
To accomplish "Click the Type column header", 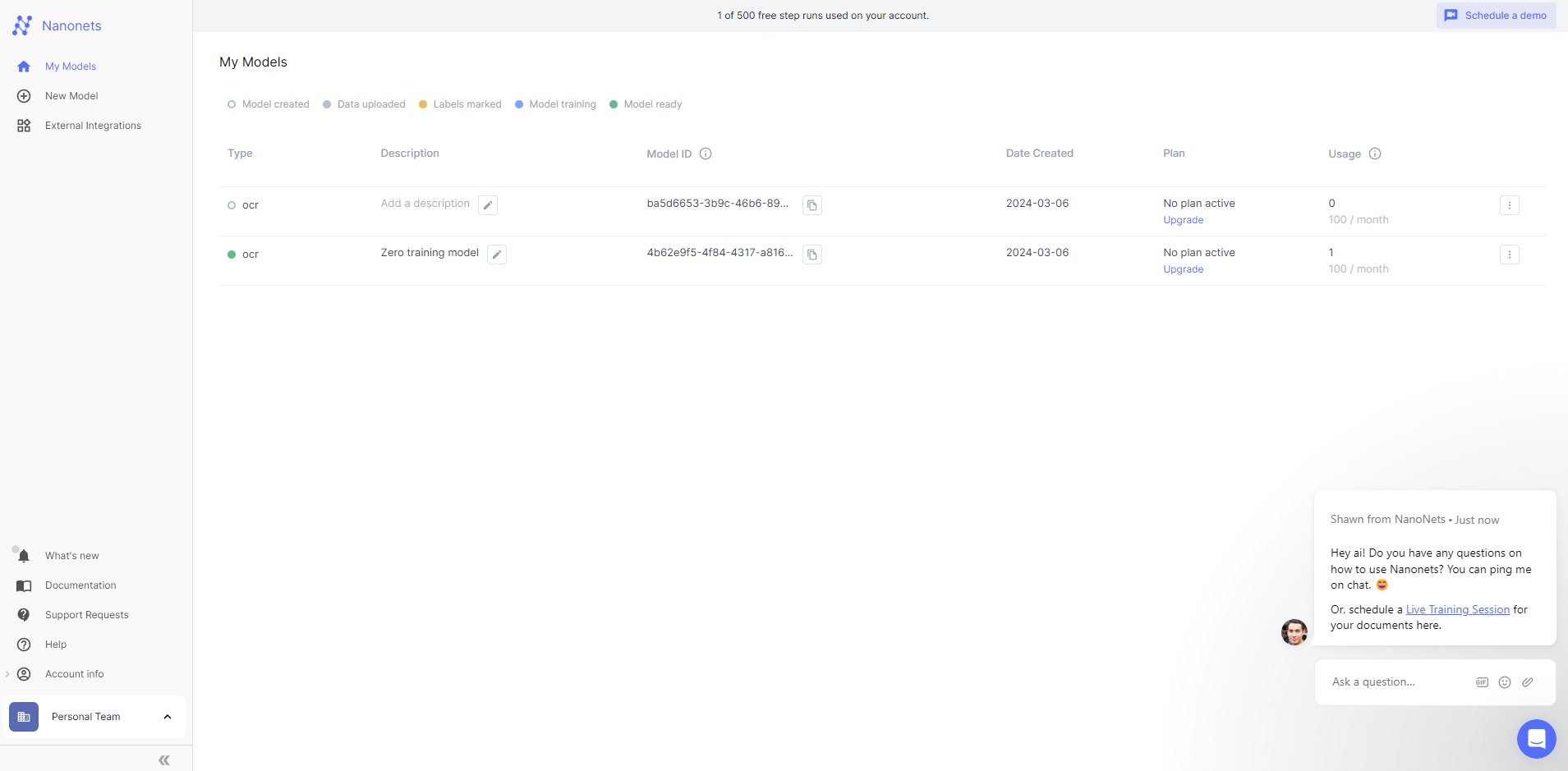I will click(x=240, y=154).
